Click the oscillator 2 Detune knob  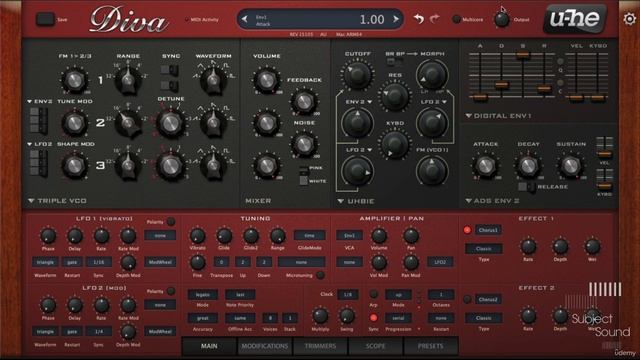point(170,123)
